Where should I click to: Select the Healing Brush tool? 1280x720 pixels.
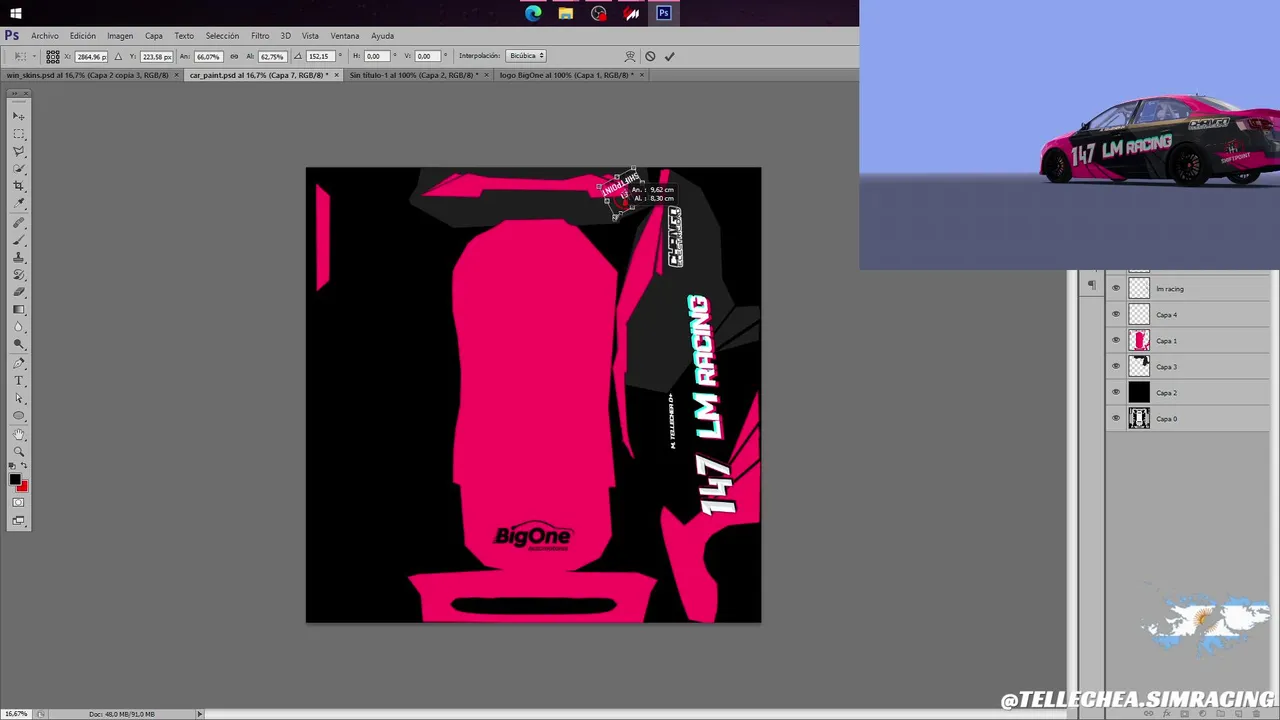tap(19, 223)
